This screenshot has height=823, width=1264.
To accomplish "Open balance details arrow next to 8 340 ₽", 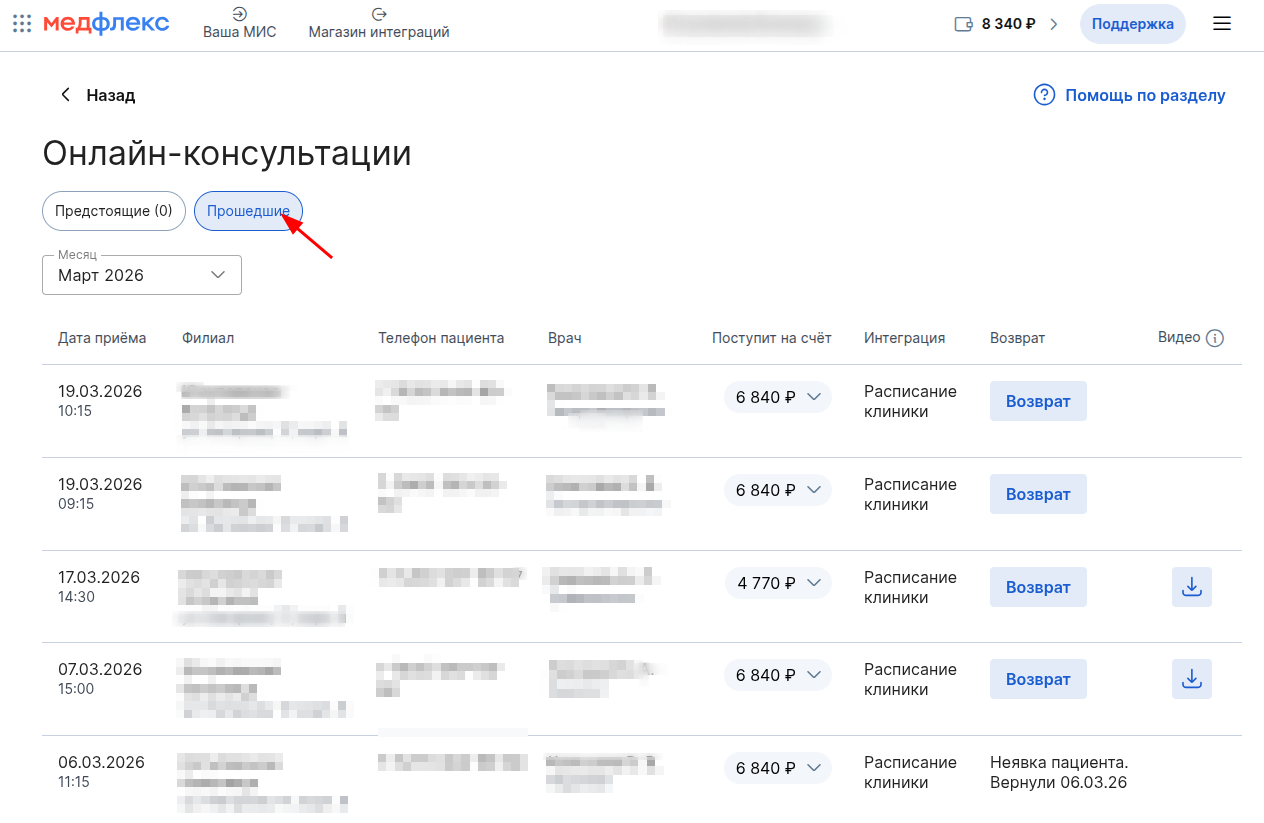I will coord(1053,24).
